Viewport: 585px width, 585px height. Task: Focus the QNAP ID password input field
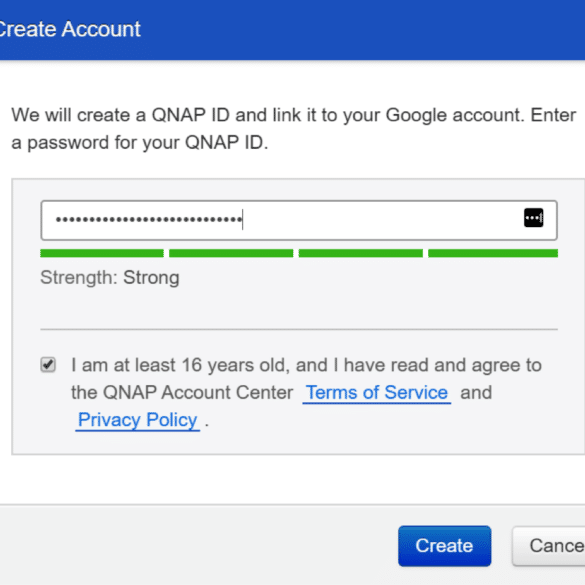(x=299, y=220)
